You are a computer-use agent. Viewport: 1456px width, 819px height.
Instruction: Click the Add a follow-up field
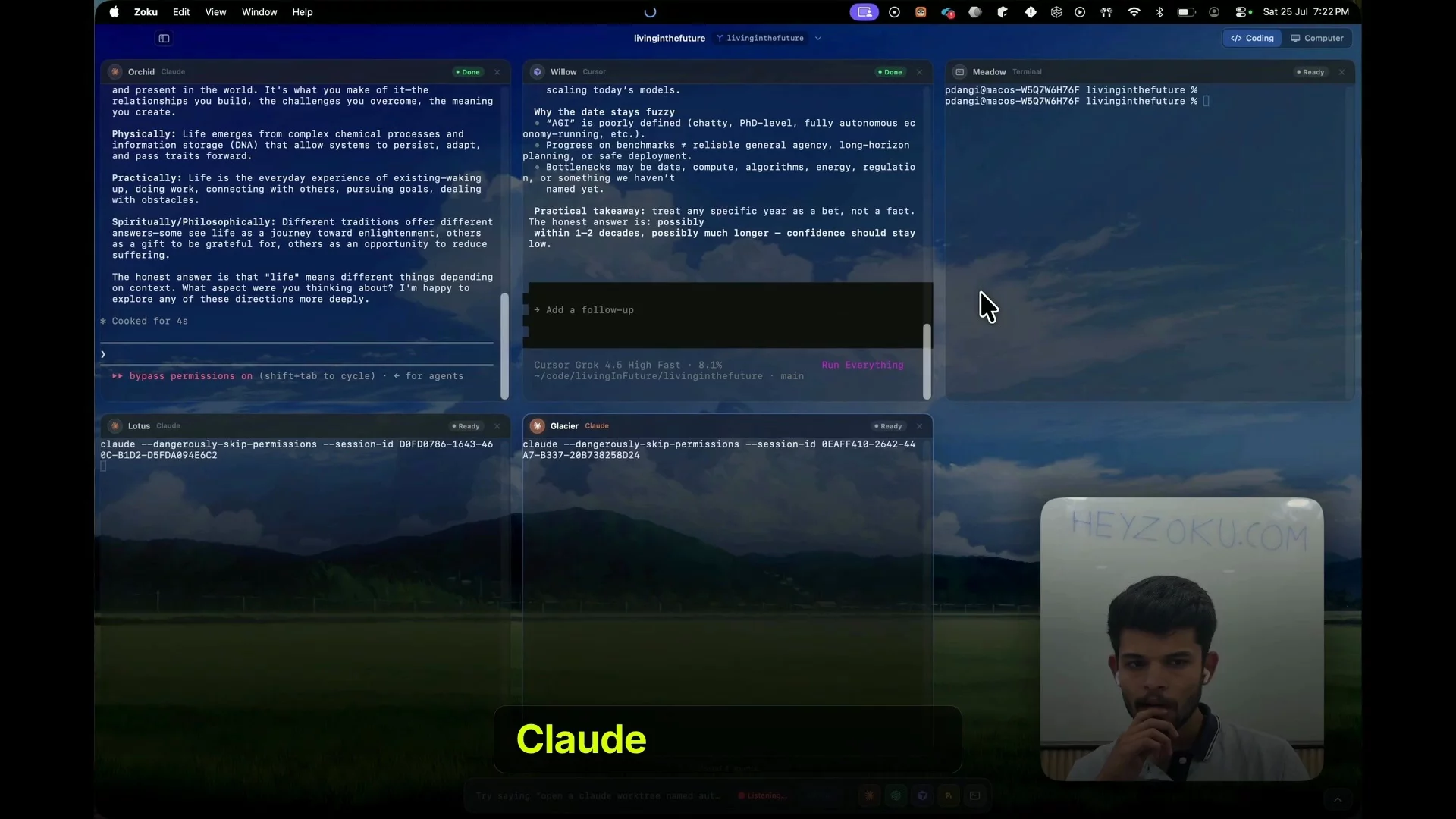coord(726,311)
